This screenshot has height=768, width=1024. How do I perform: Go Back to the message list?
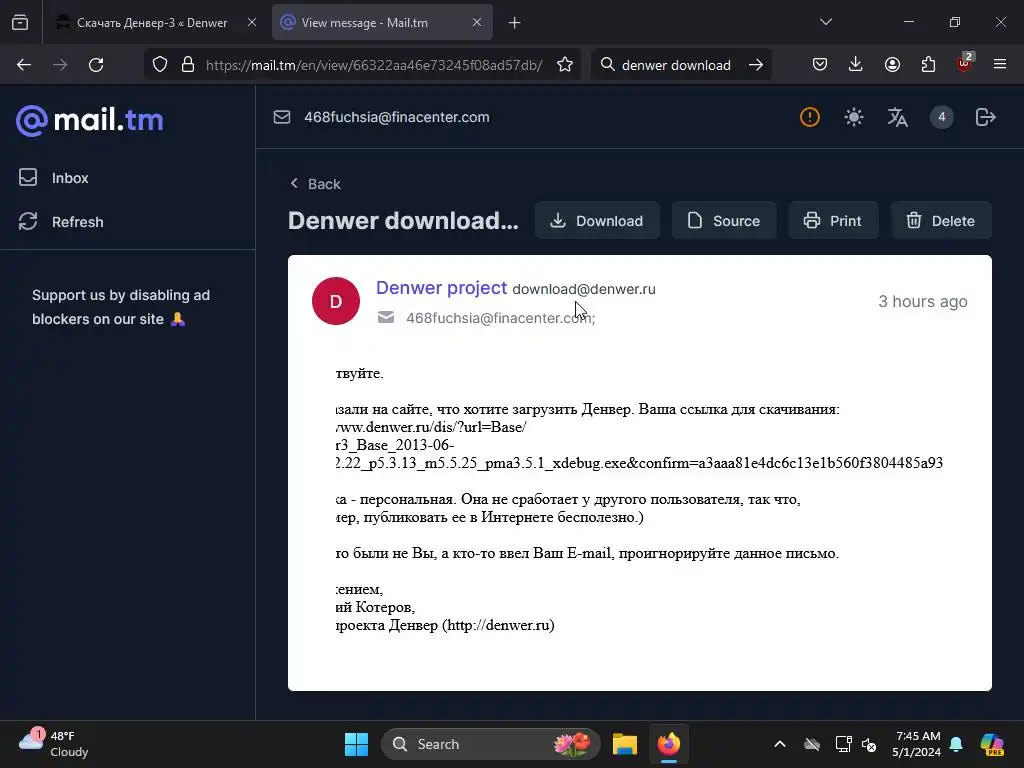315,184
